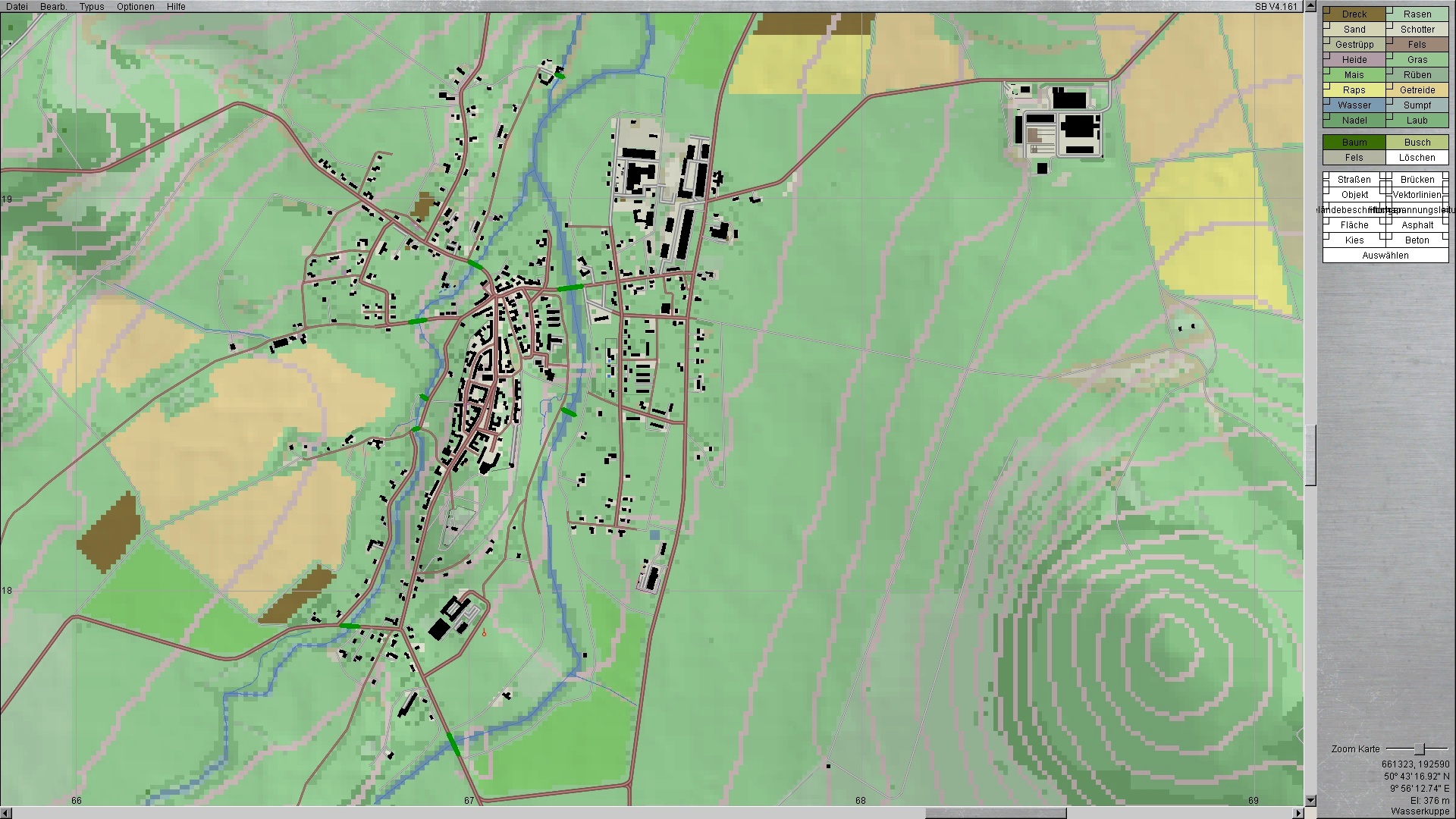Open the Datei menu

17,7
